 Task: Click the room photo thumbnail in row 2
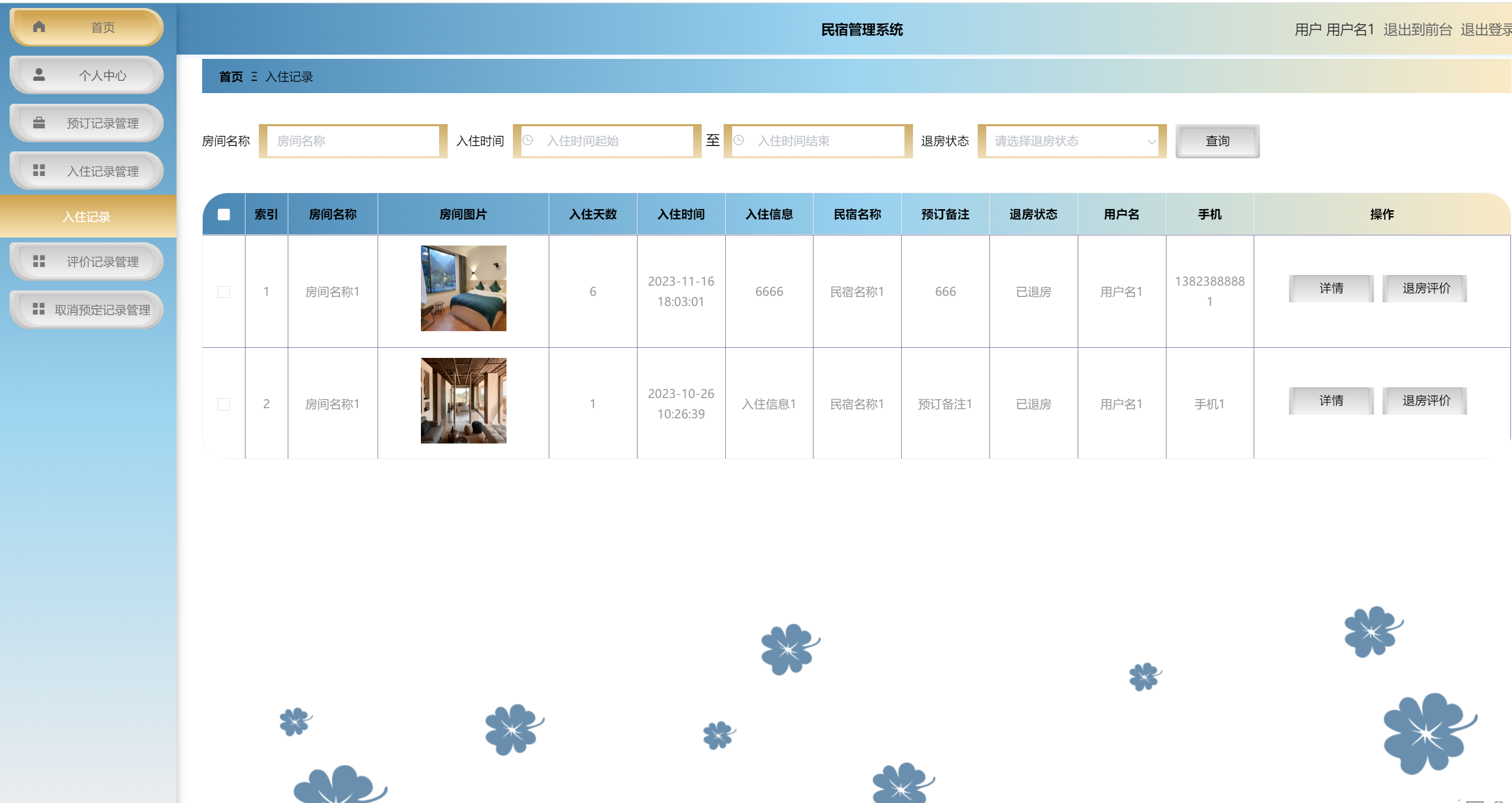(x=463, y=400)
